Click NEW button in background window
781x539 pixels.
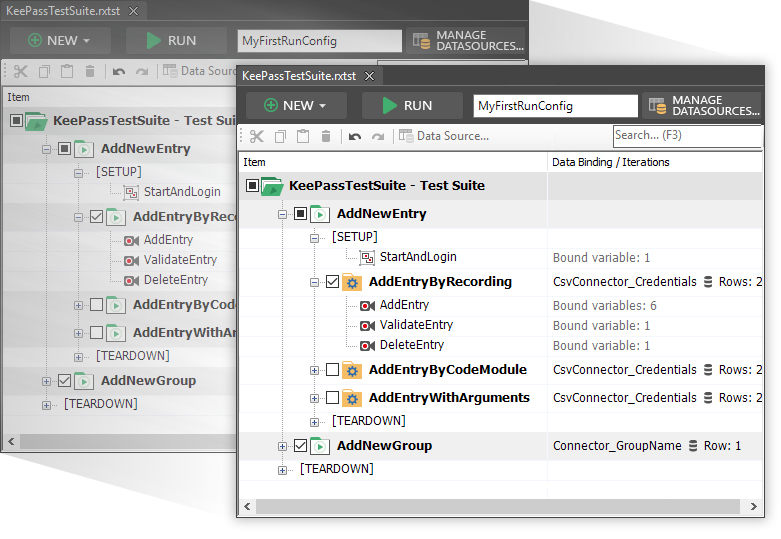pyautogui.click(x=60, y=41)
